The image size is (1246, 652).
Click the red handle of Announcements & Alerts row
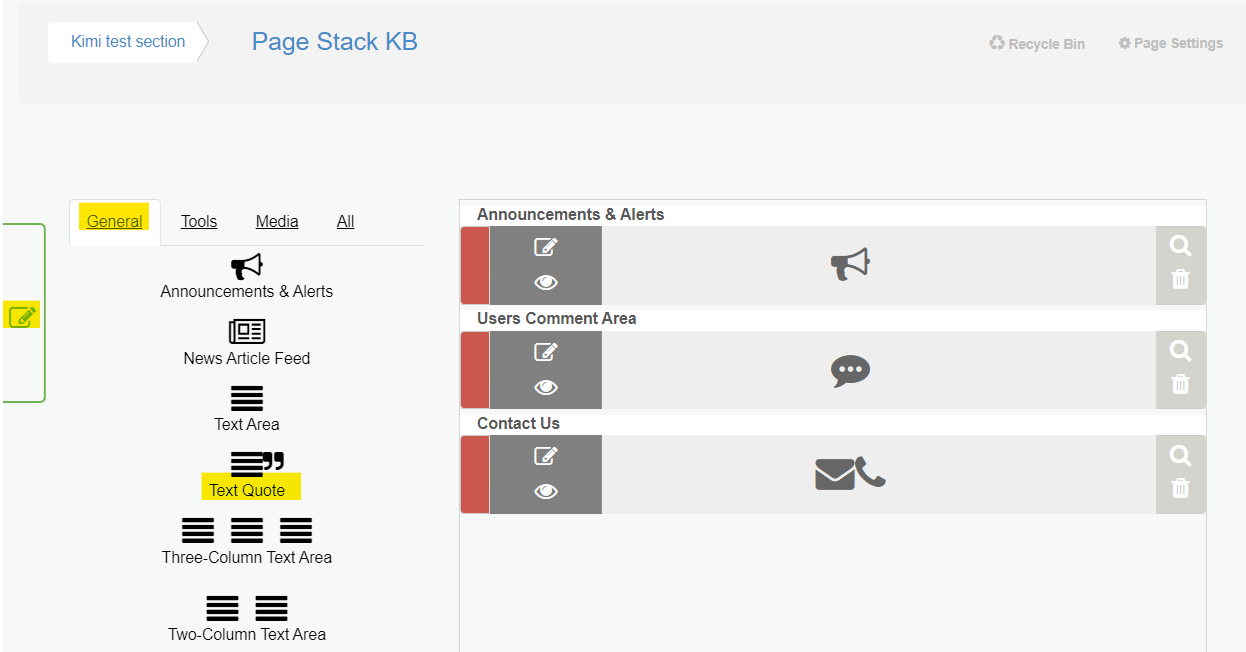(x=475, y=265)
